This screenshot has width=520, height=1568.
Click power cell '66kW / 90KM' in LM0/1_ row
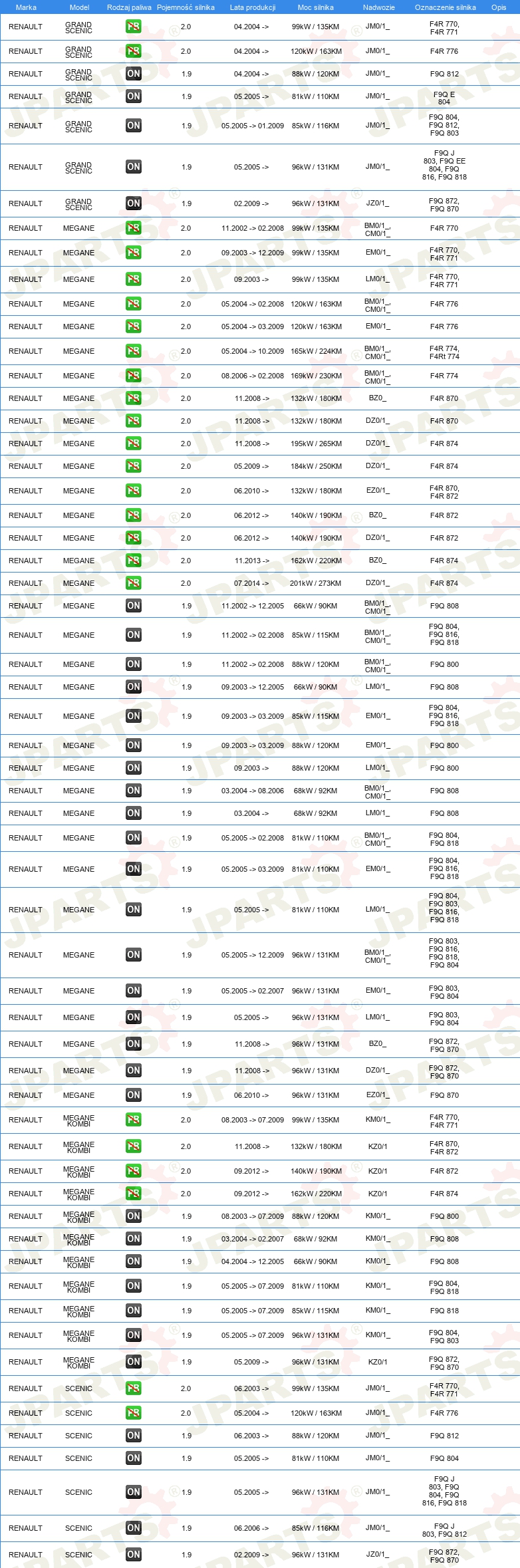[x=316, y=687]
